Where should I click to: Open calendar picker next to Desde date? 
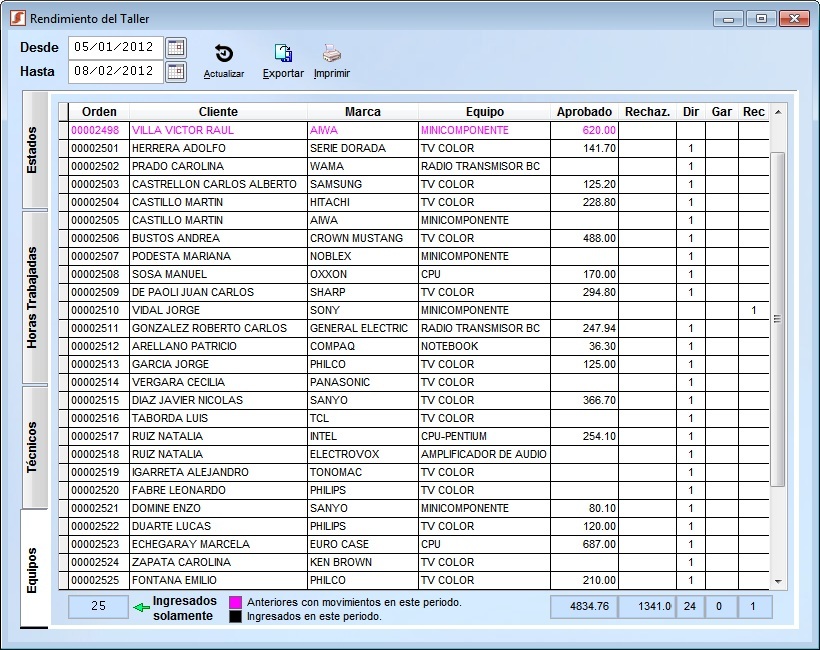176,47
